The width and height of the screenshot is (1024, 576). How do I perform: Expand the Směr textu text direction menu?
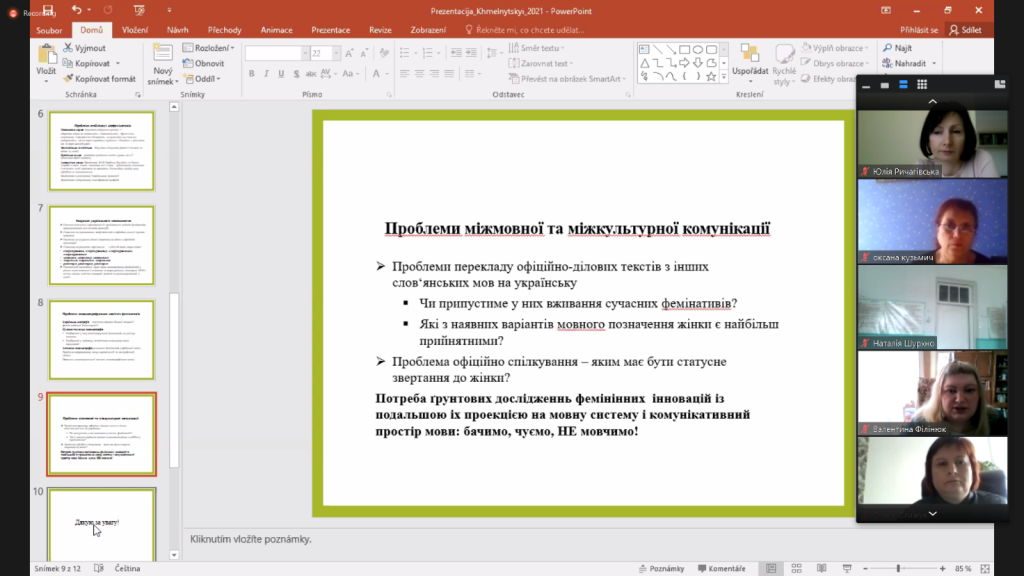pos(536,48)
